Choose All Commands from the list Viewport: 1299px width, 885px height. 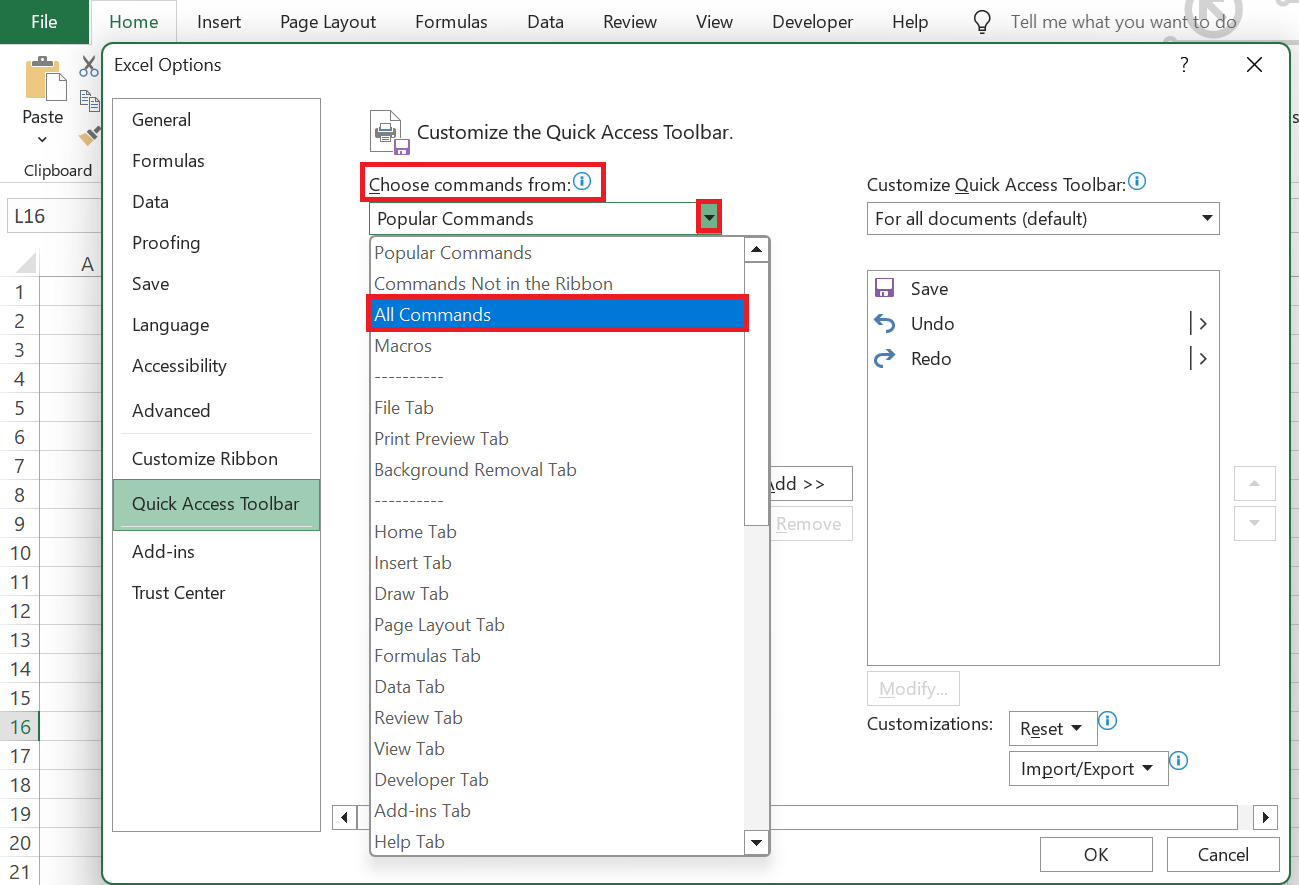557,314
